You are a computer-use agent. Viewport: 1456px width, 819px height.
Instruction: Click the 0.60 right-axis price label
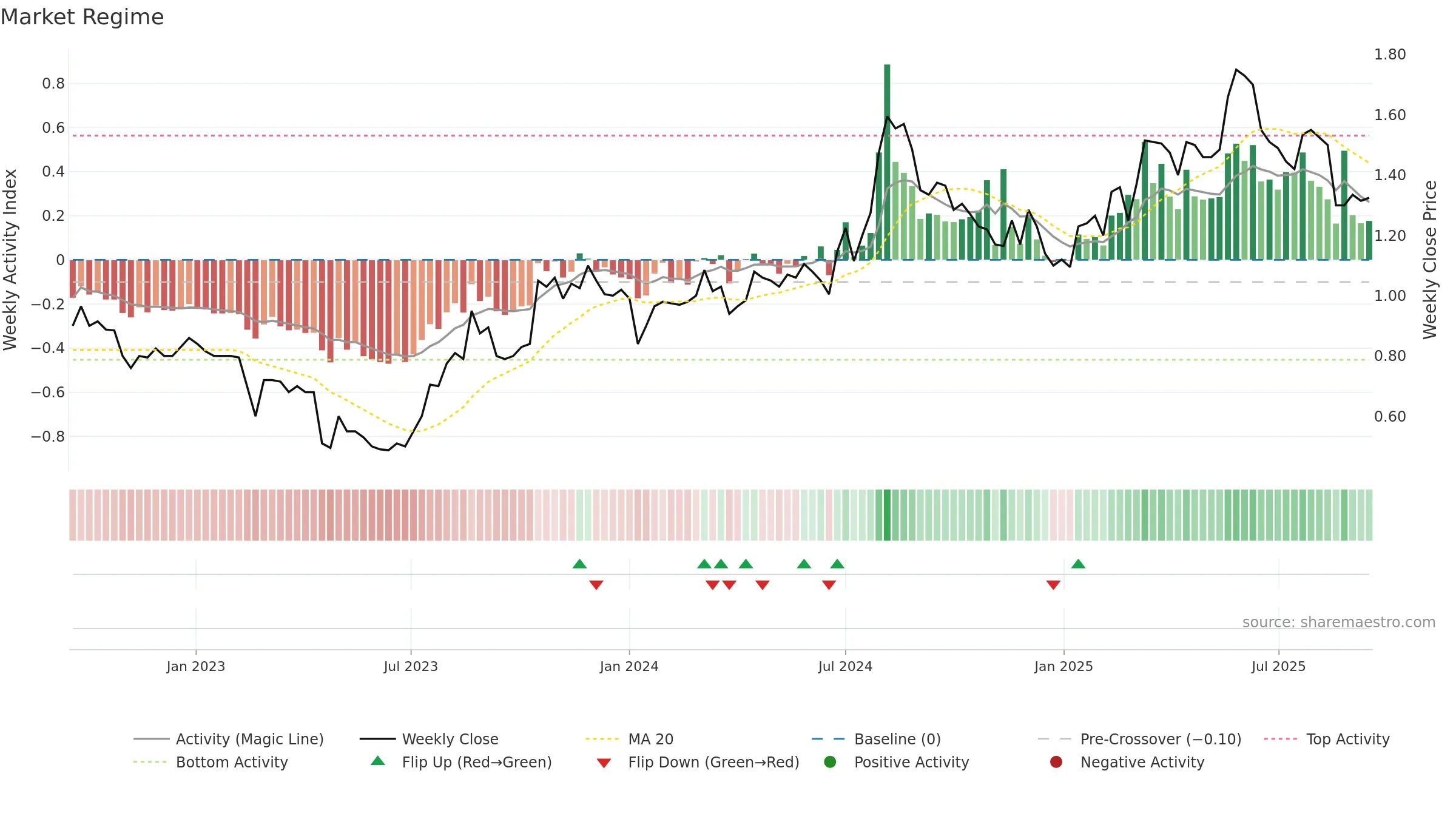1390,417
